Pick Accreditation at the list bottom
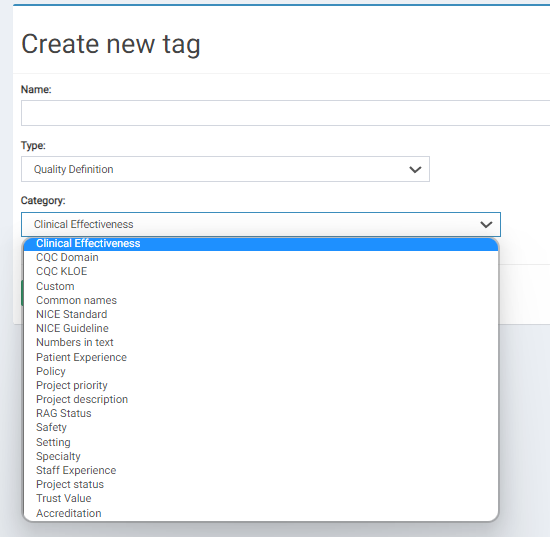The width and height of the screenshot is (550, 537). 261,513
